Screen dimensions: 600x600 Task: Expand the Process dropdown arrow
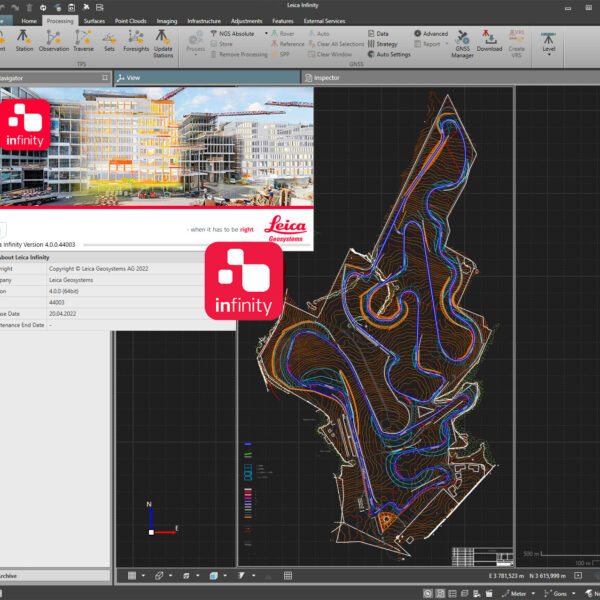196,55
